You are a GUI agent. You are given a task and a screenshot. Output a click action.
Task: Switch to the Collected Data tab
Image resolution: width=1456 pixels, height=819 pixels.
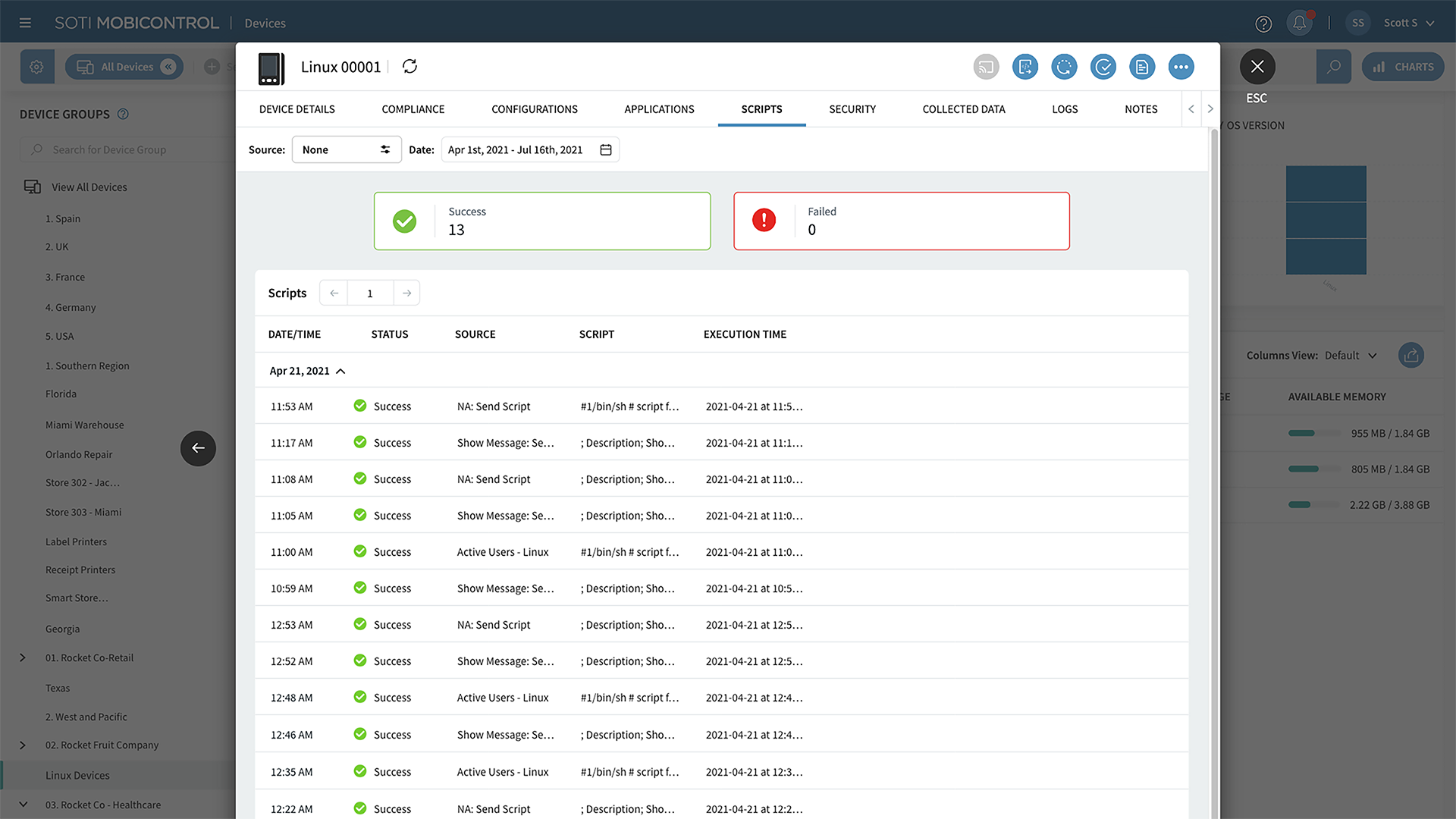pyautogui.click(x=964, y=109)
